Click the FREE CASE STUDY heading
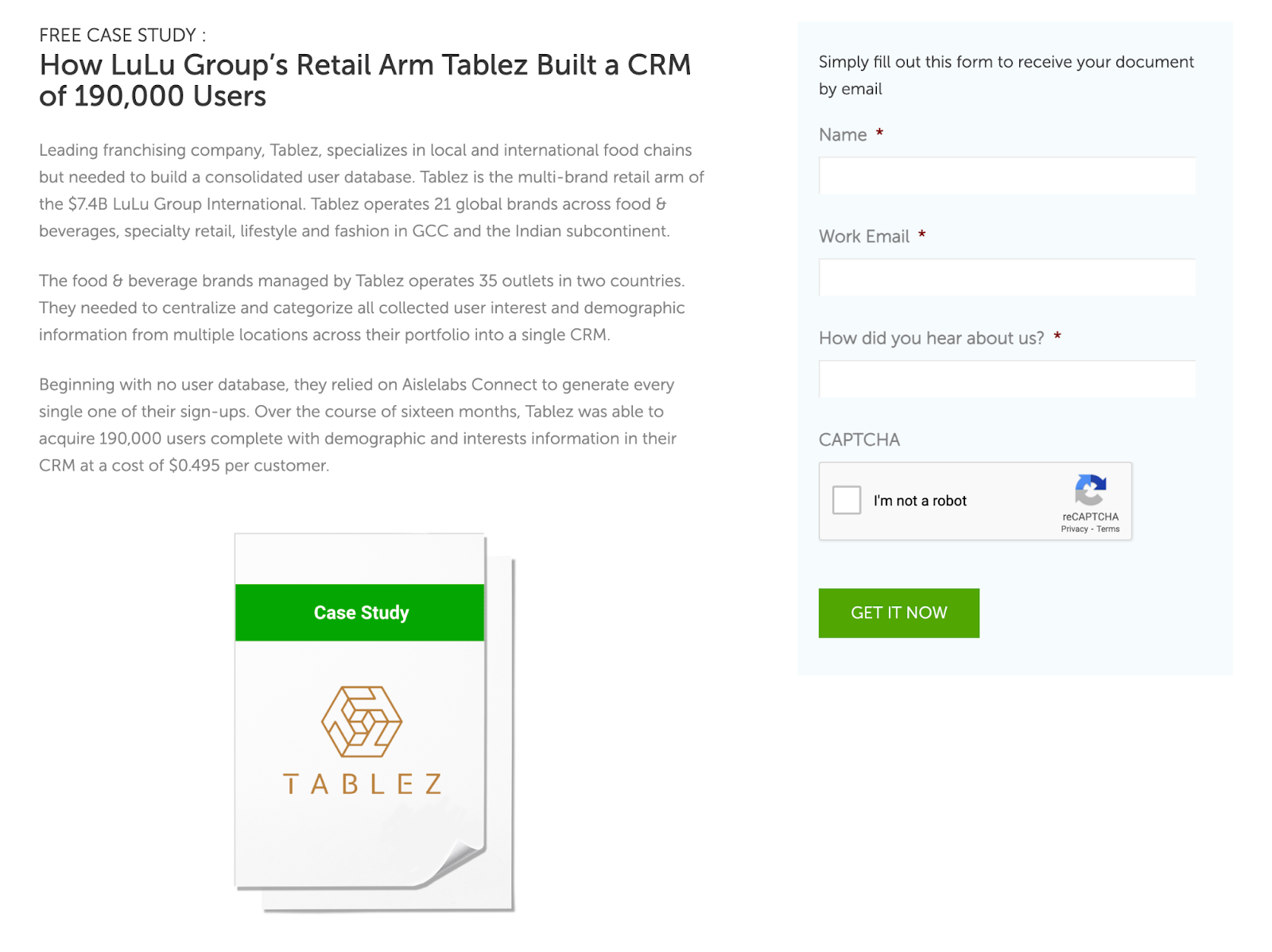This screenshot has width=1272, height=952. point(122,35)
